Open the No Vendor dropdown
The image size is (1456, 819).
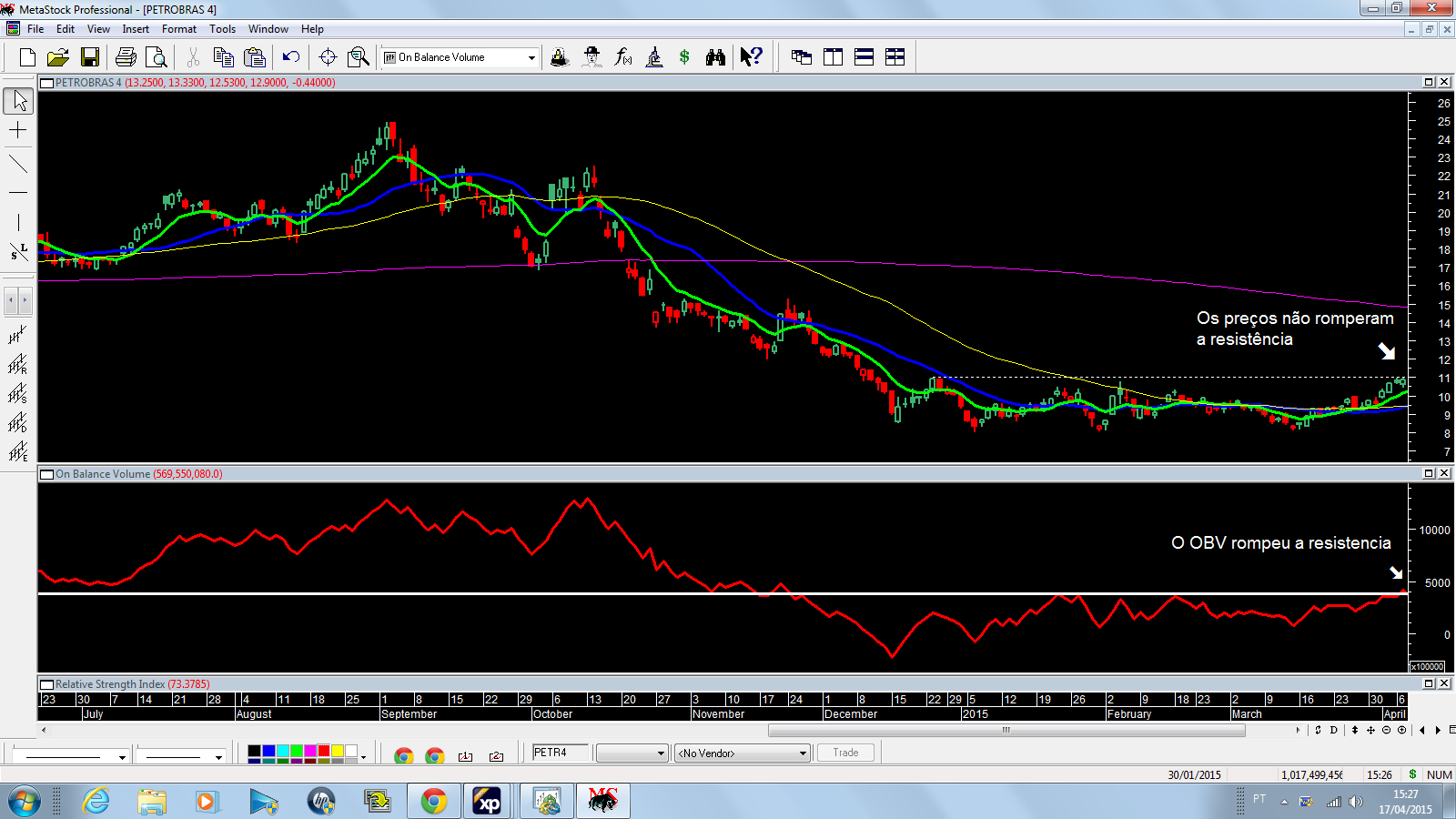click(802, 753)
